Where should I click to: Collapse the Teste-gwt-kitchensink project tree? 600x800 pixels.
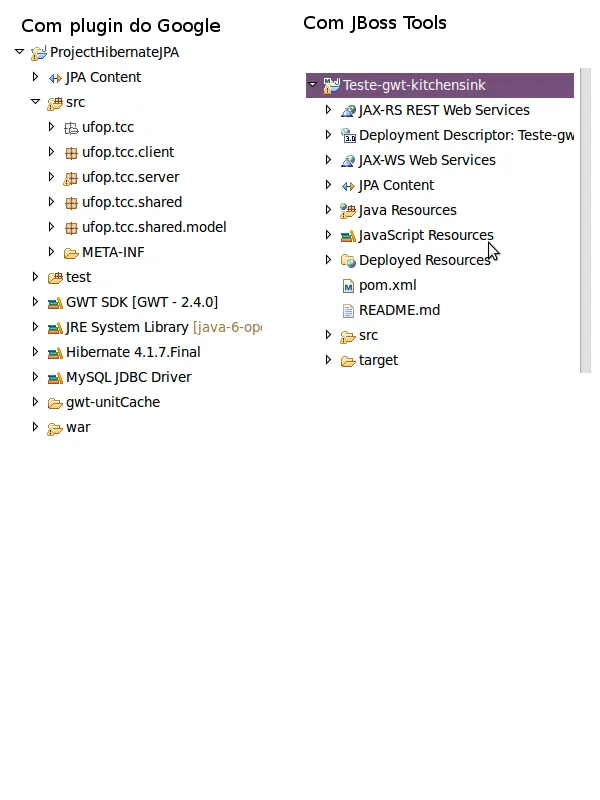pyautogui.click(x=313, y=84)
